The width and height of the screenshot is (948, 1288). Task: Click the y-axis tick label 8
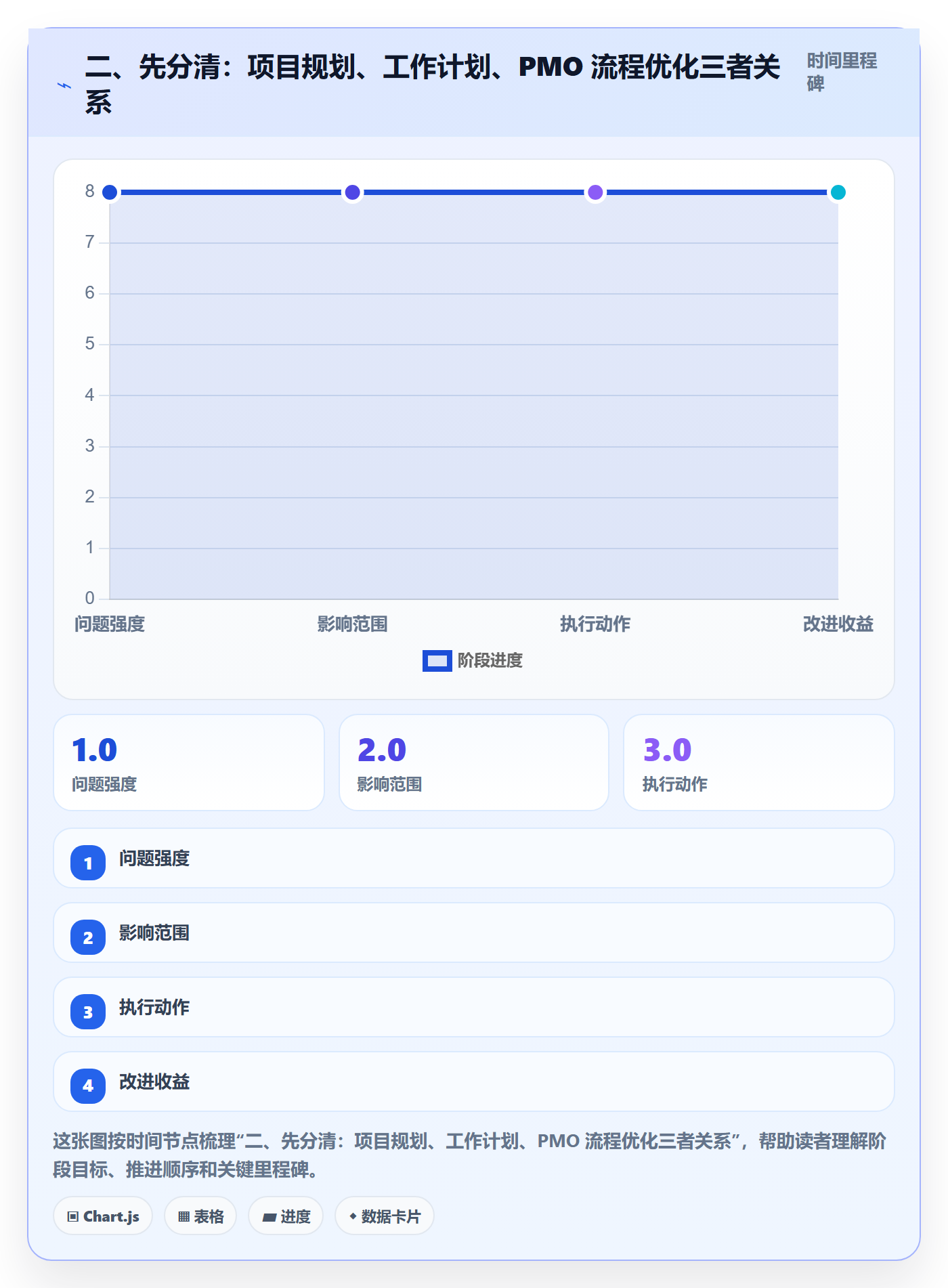pyautogui.click(x=89, y=192)
